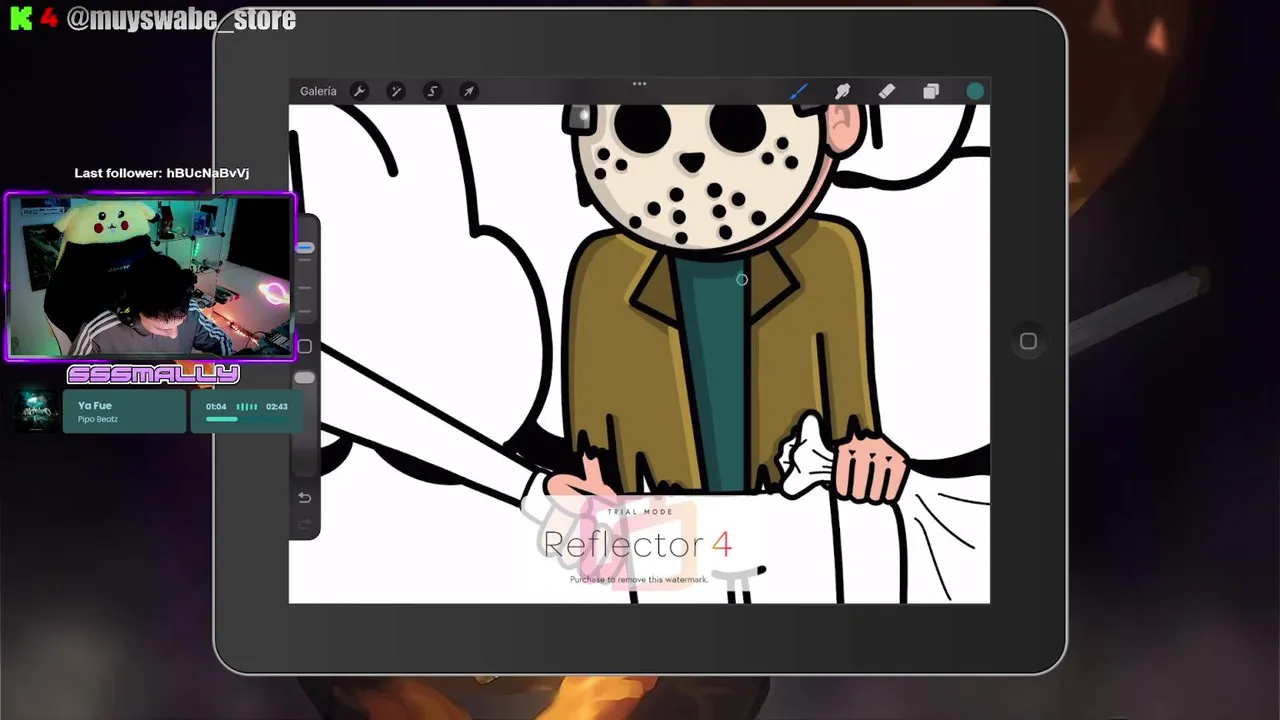Tap the square modify button on sidebar
This screenshot has height=720, width=1280.
[x=304, y=346]
